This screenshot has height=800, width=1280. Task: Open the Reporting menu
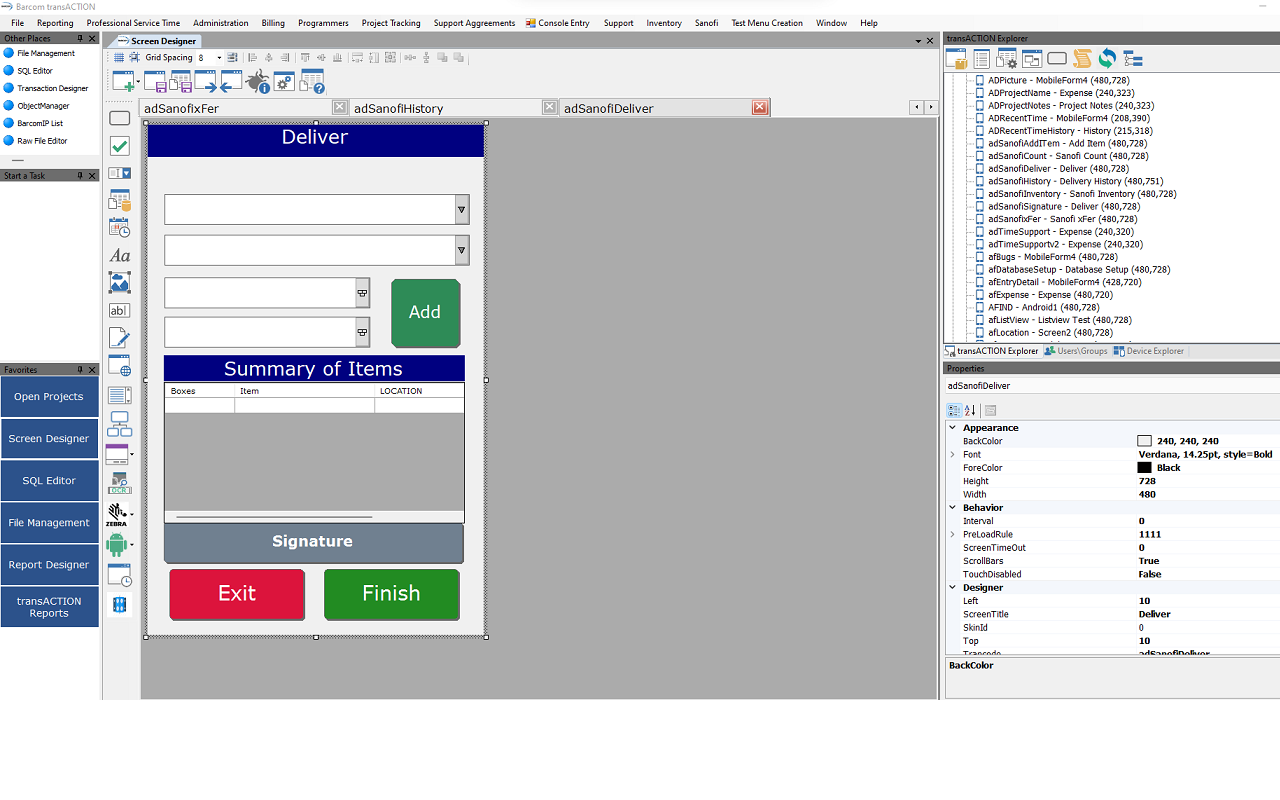click(55, 23)
